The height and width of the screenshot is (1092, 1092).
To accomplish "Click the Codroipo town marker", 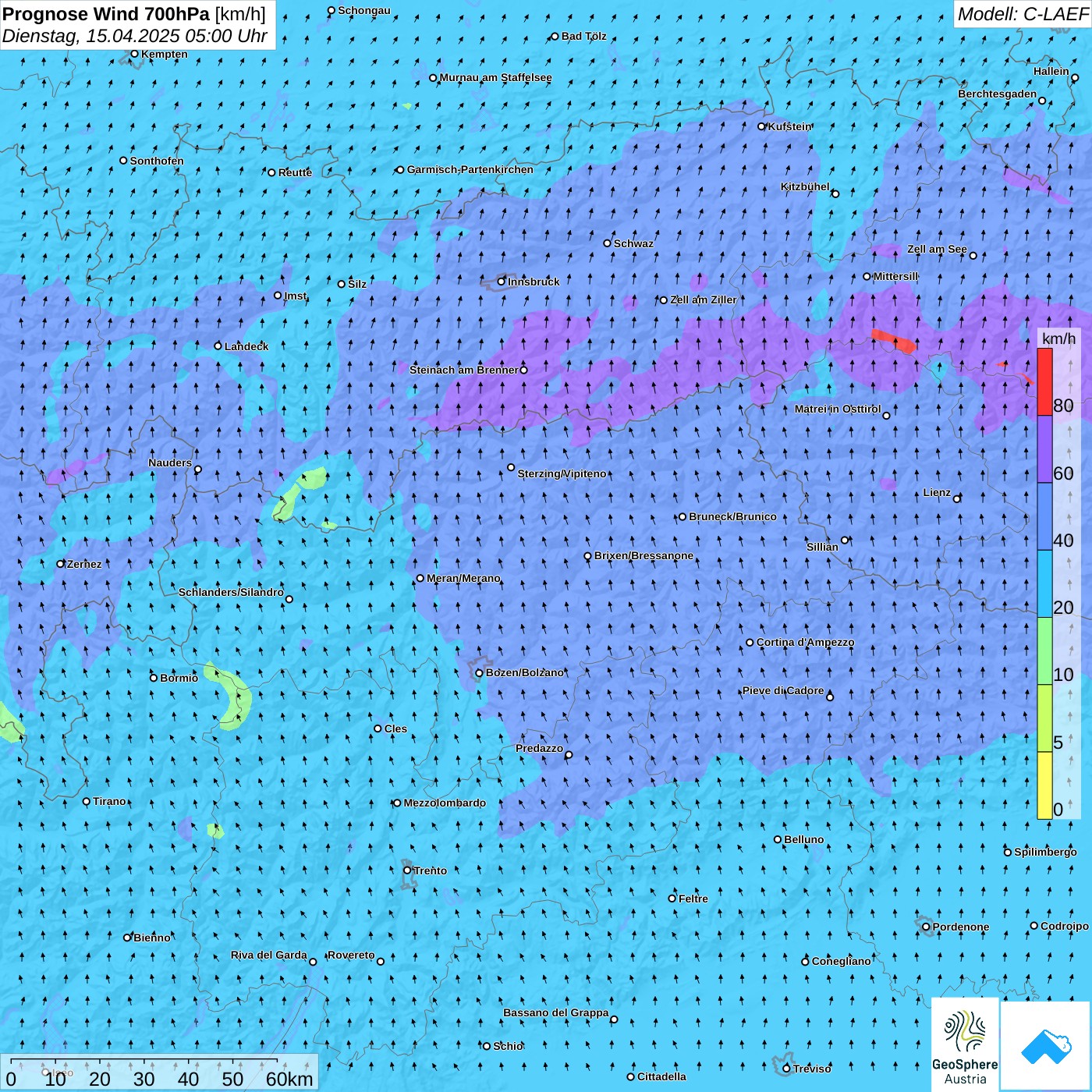I will pos(1034,926).
